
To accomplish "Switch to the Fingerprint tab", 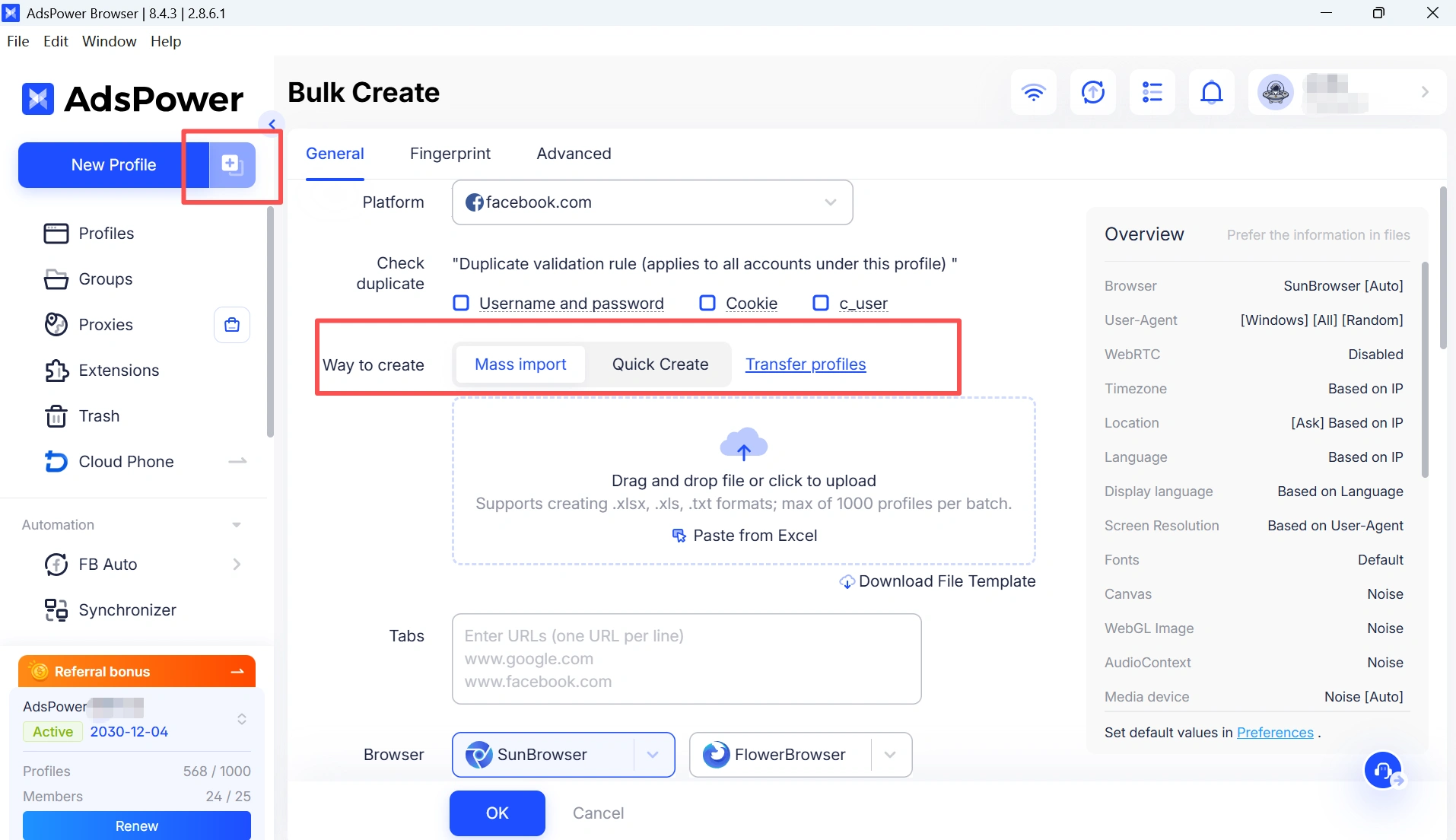I will [450, 154].
